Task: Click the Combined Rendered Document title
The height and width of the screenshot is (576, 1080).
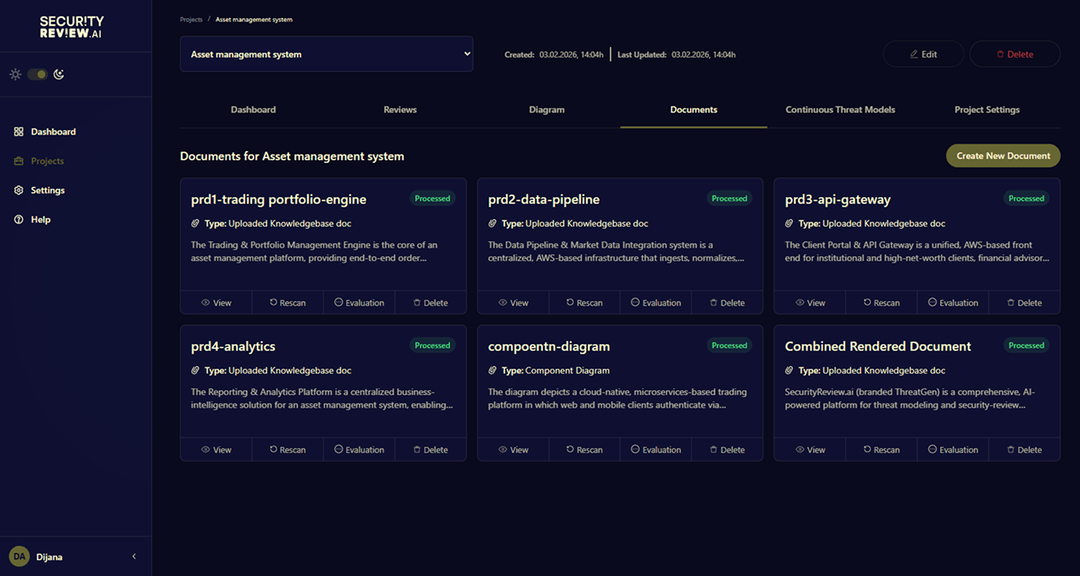Action: tap(878, 347)
